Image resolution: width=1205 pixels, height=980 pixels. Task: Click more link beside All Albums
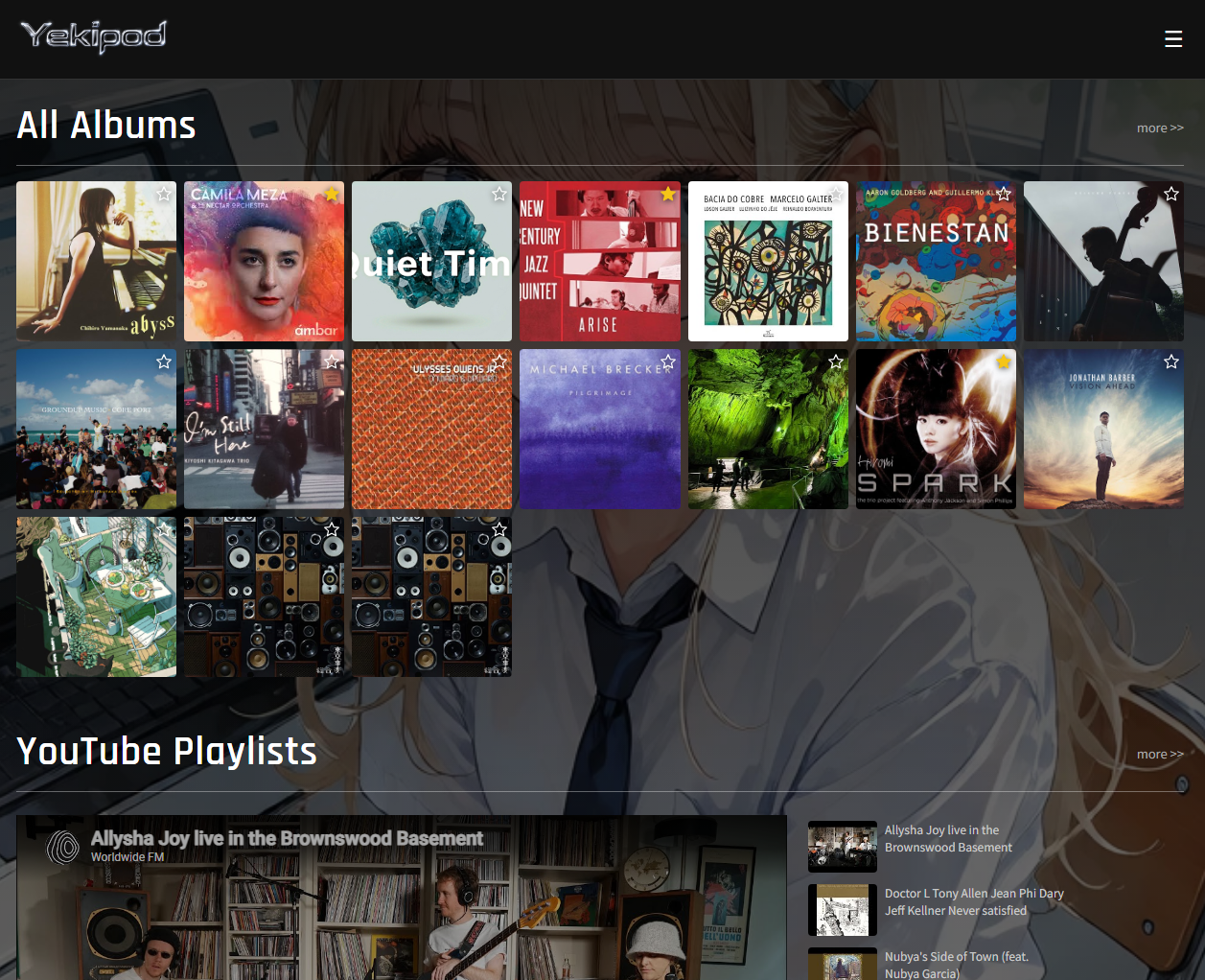[x=1160, y=128]
